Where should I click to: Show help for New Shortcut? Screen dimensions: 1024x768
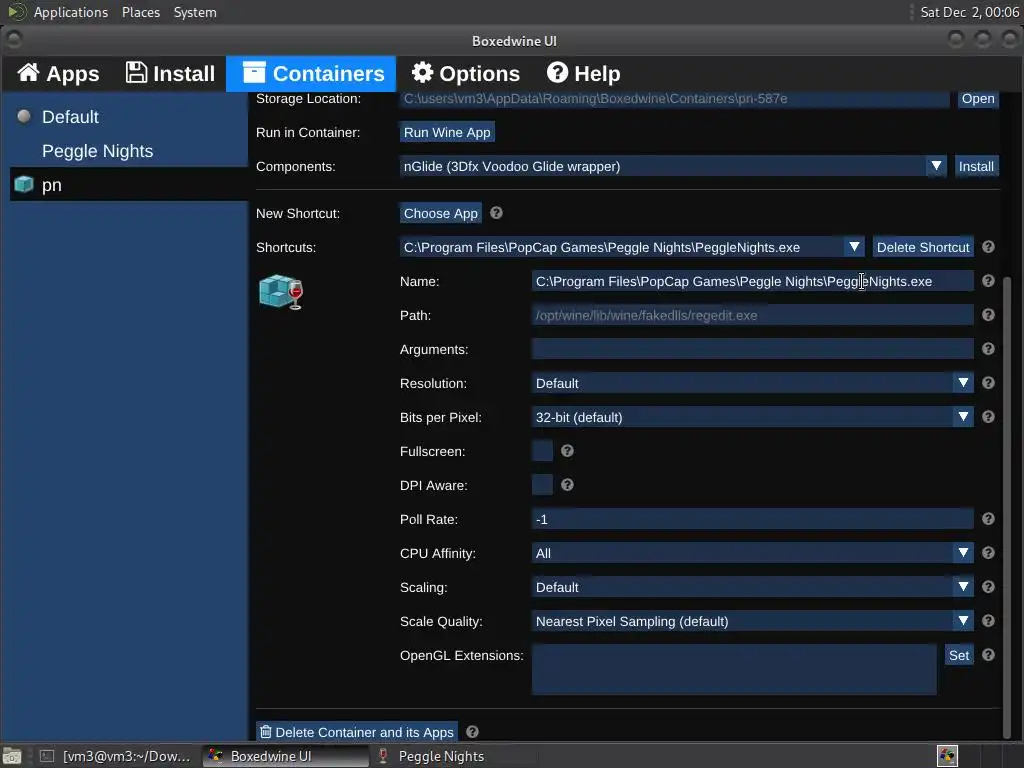coord(496,213)
